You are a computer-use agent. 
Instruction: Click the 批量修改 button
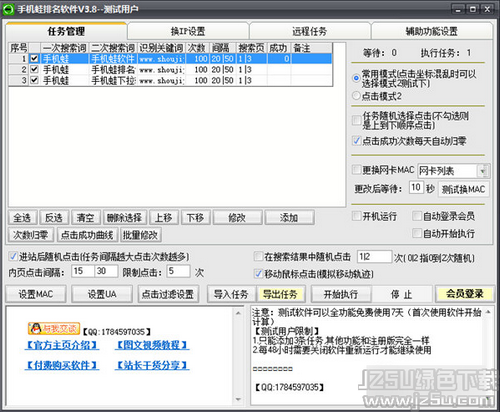[x=140, y=235]
